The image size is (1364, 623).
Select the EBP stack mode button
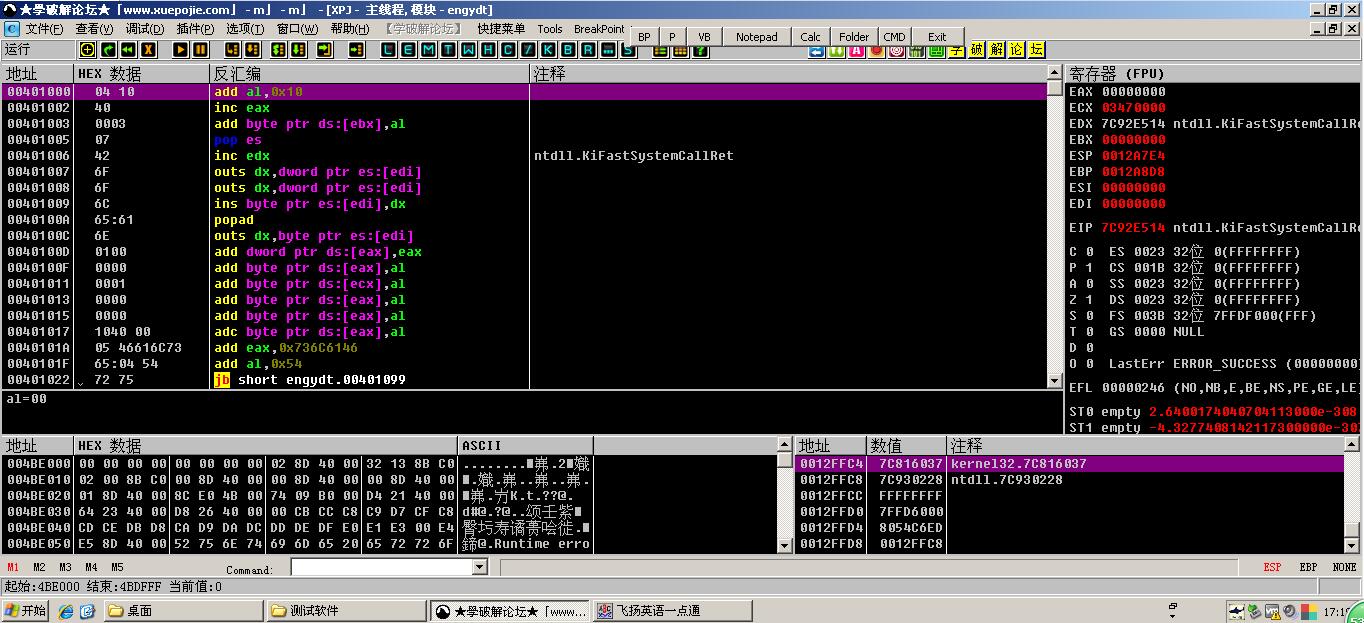(x=1308, y=567)
